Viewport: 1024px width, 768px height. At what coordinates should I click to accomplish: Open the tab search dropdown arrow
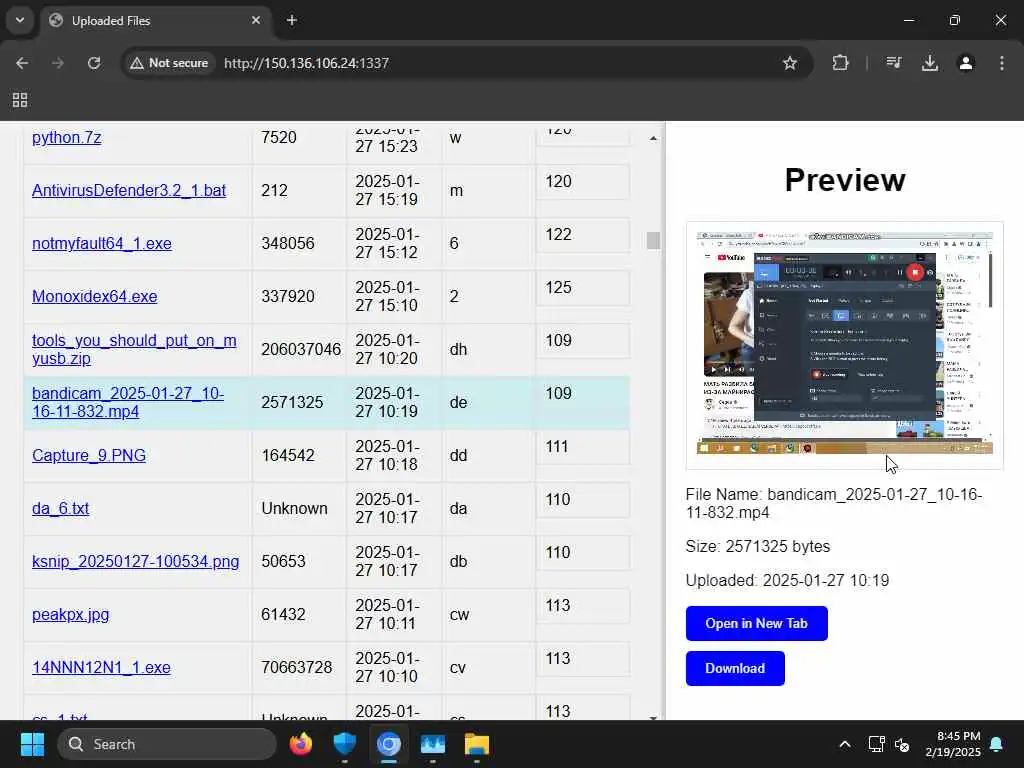[x=20, y=20]
